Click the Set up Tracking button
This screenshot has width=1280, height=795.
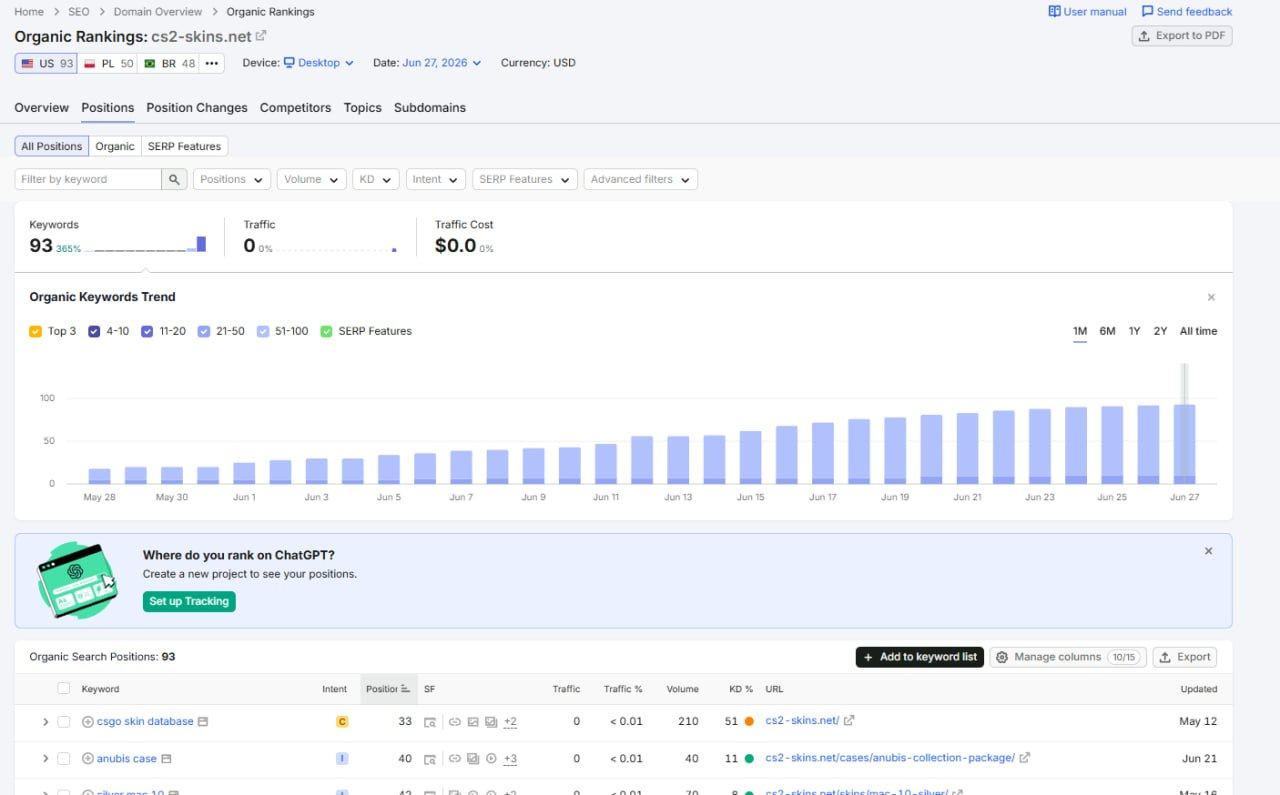pyautogui.click(x=189, y=601)
